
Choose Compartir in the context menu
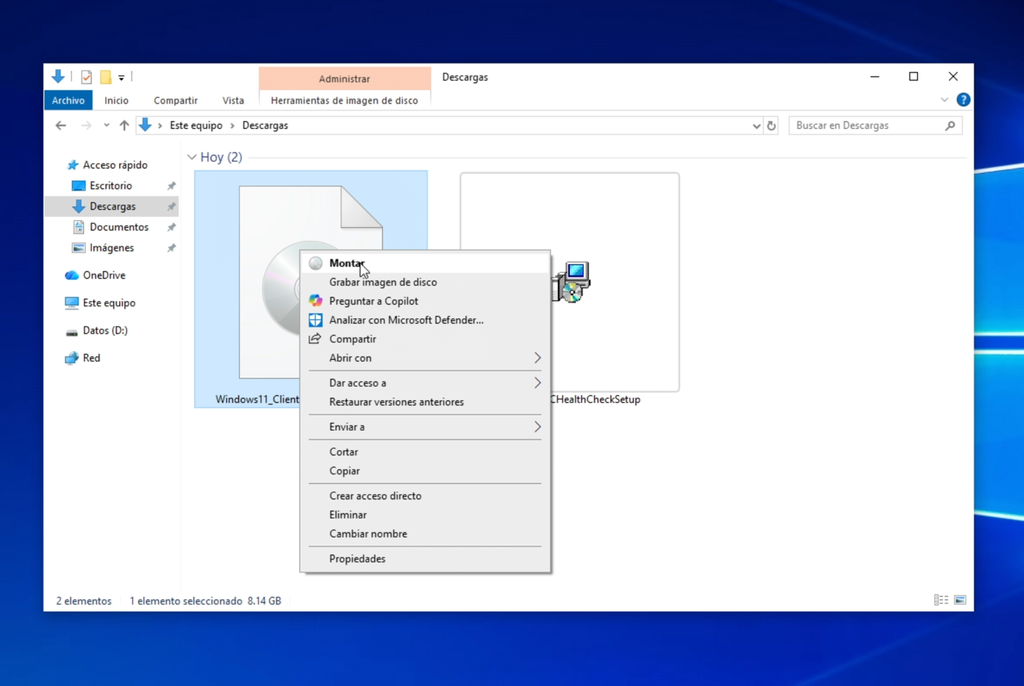[425, 339]
